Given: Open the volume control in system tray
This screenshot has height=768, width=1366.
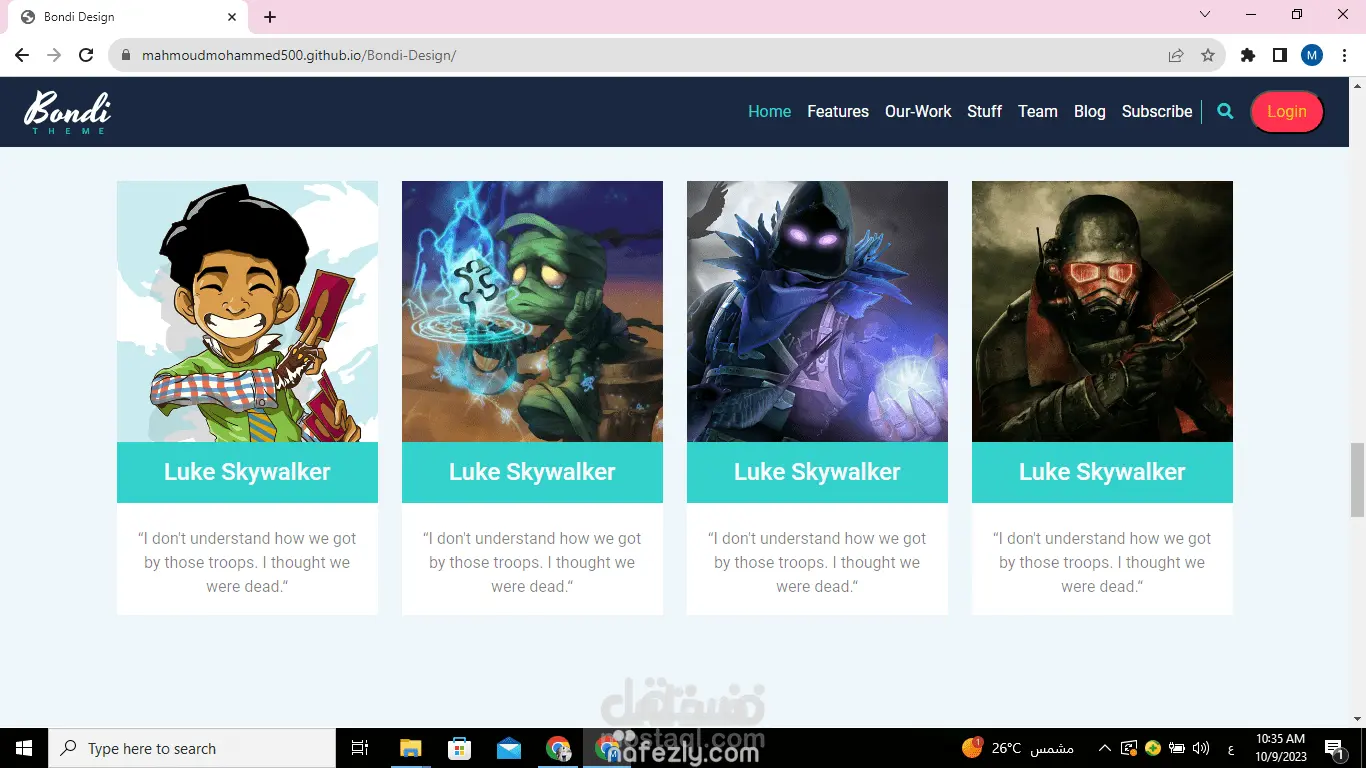Looking at the screenshot, I should tap(1201, 748).
